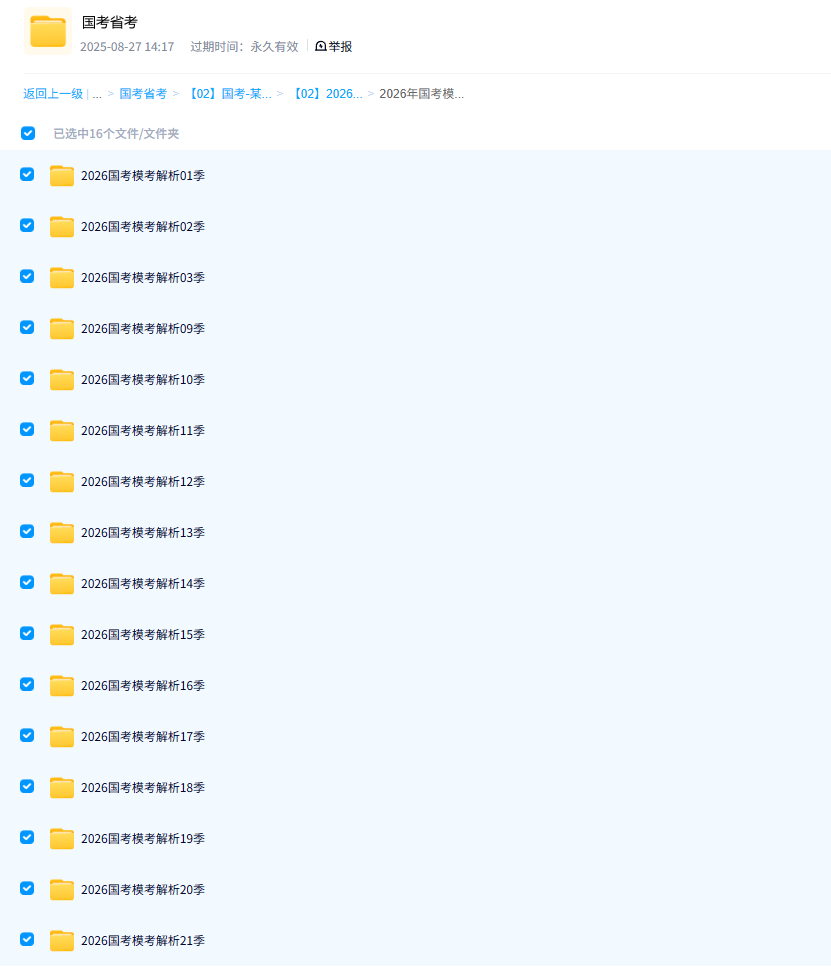This screenshot has width=831, height=967.
Task: Click folder name 2026国考模考解析18季
Action: coord(143,788)
